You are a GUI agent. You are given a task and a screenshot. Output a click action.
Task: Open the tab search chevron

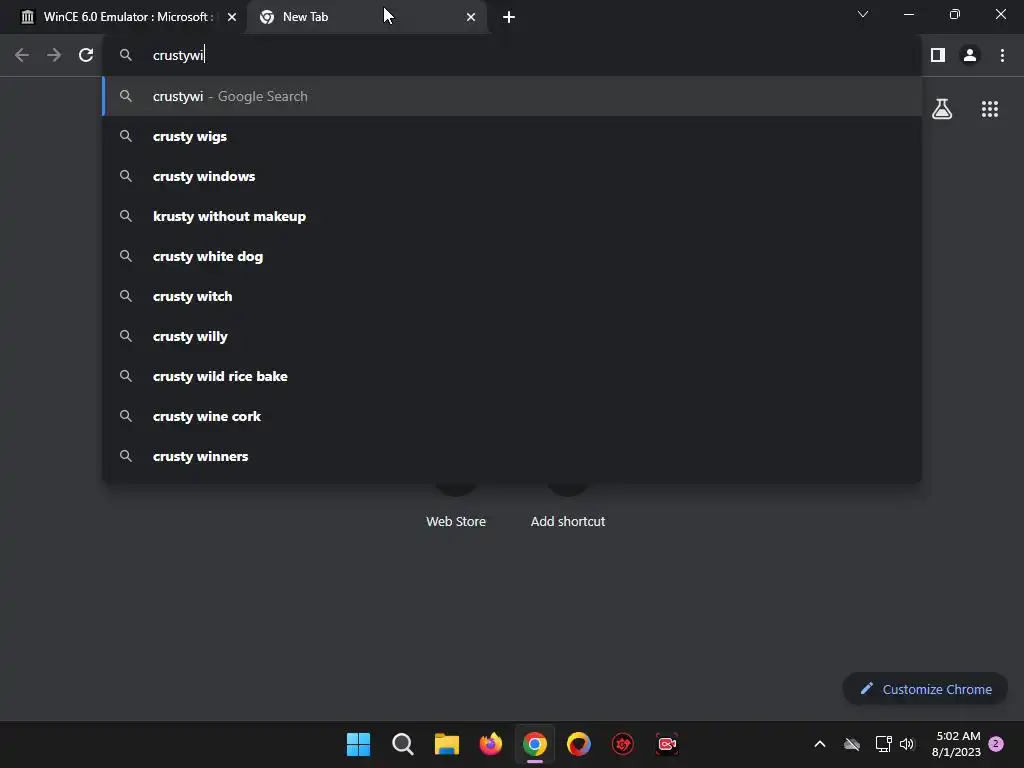[863, 14]
